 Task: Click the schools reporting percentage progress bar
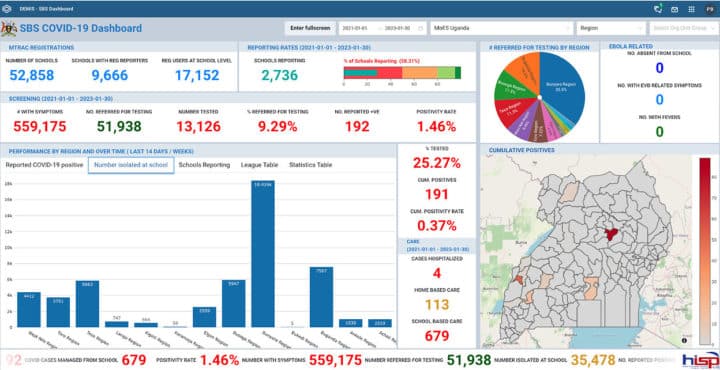402,73
